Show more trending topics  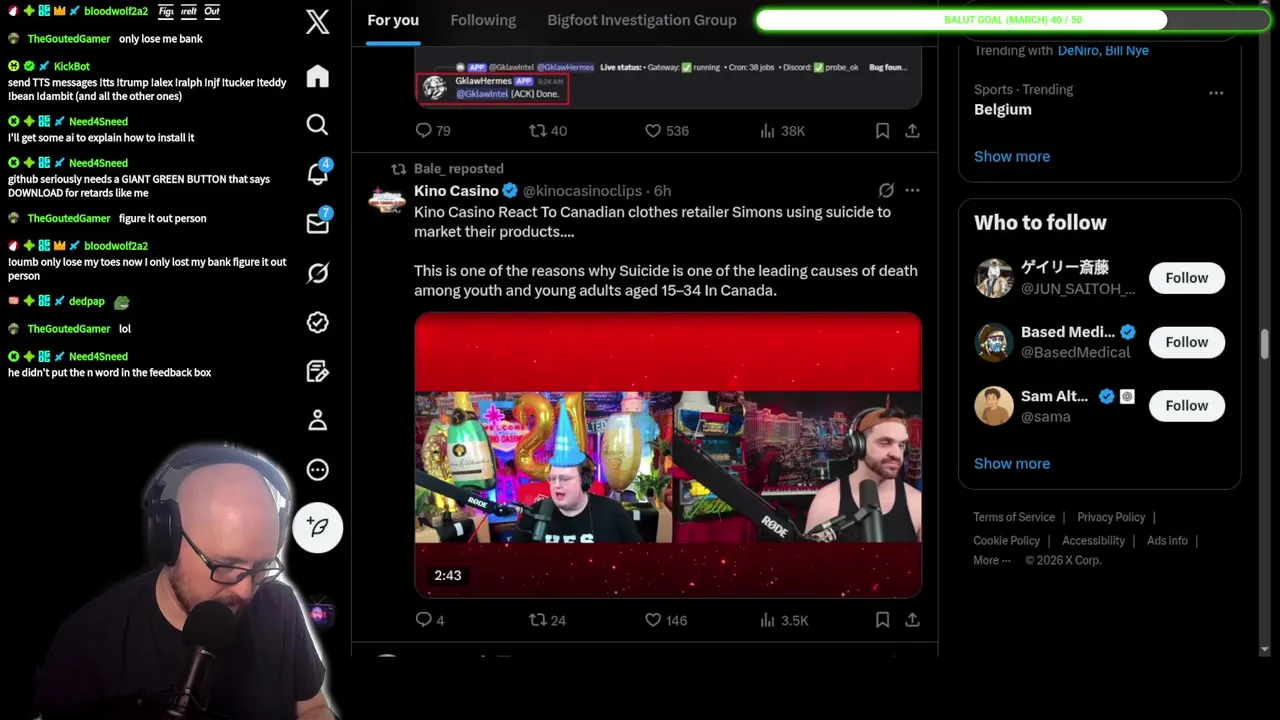[1012, 156]
